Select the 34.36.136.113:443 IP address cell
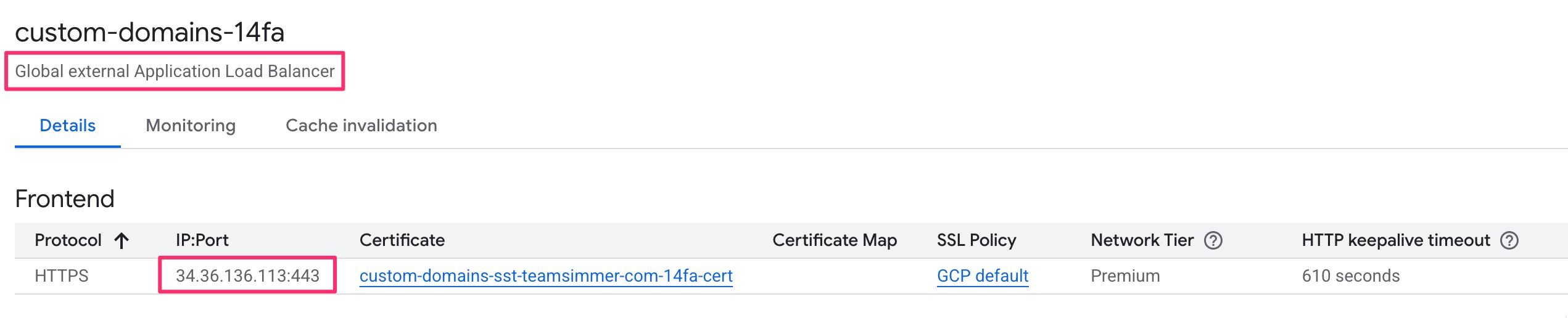The image size is (1568, 318). (x=247, y=276)
